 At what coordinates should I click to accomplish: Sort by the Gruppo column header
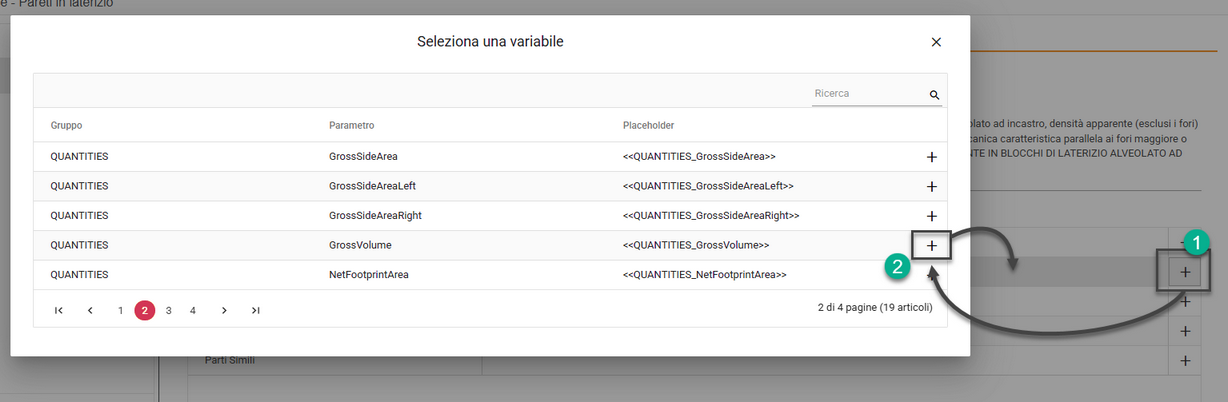[x=66, y=126]
